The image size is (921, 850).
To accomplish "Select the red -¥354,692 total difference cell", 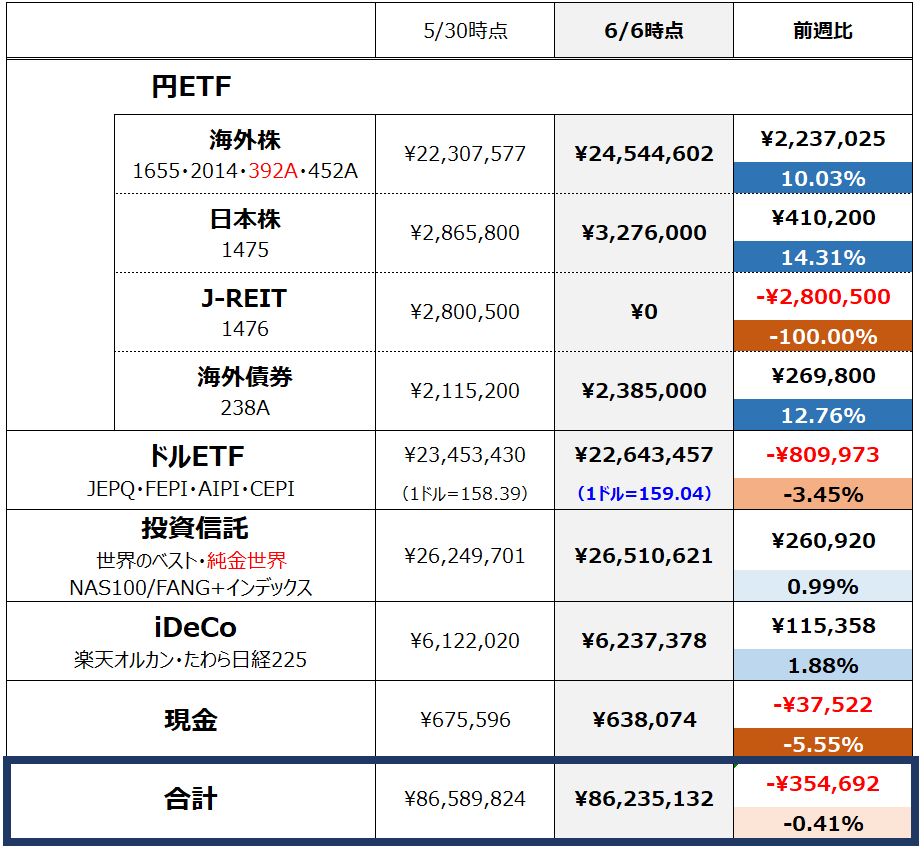I will coord(822,784).
